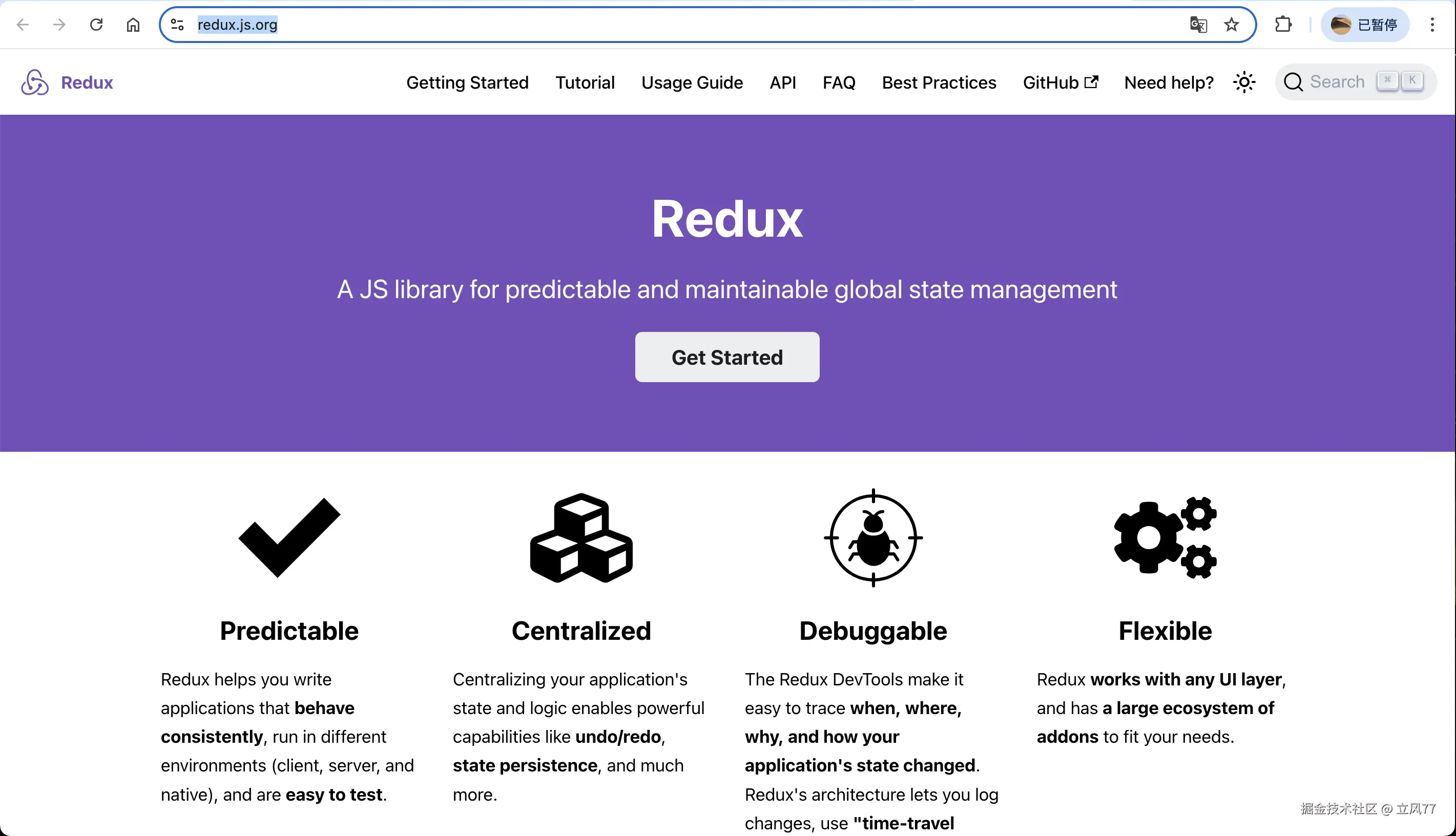Click the bold text "easy to test"
The width and height of the screenshot is (1456, 836).
[x=334, y=795]
